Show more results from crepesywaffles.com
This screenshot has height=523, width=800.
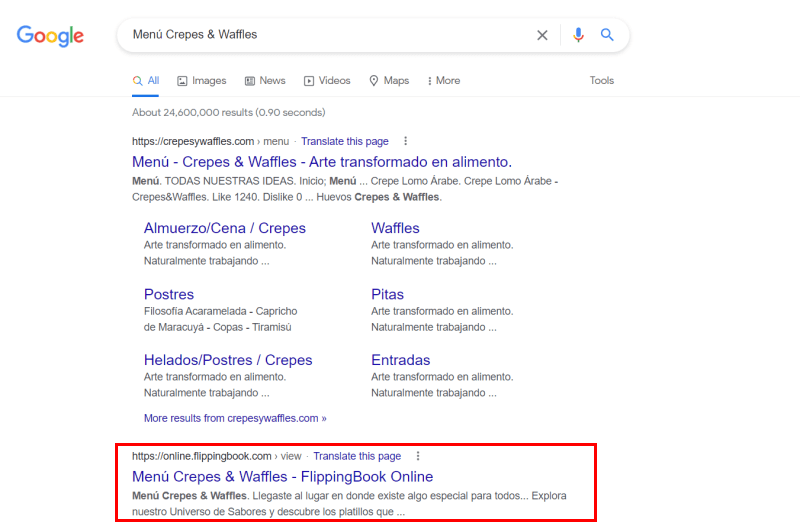(x=235, y=418)
